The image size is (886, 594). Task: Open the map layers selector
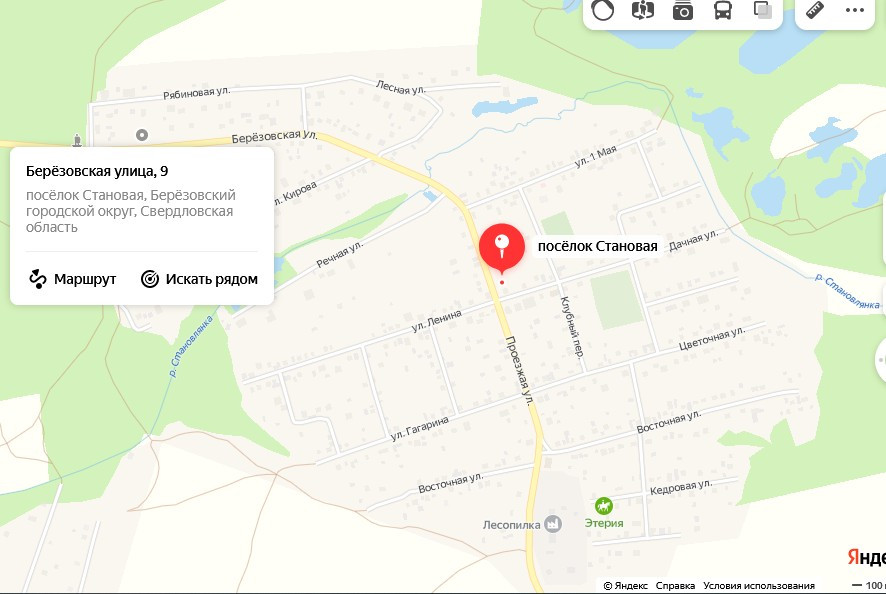[763, 10]
